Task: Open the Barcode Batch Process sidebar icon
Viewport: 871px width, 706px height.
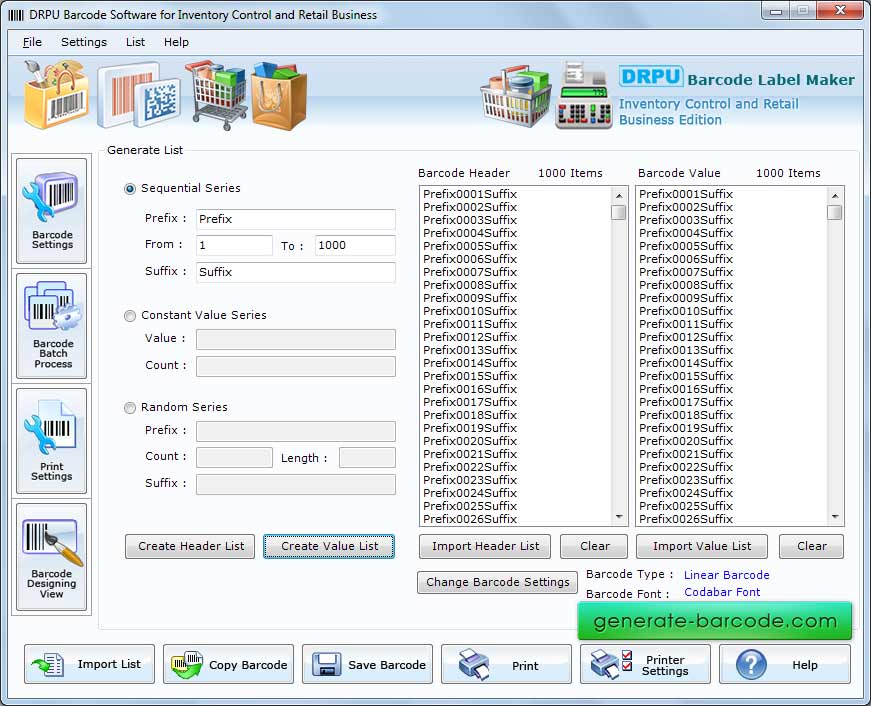Action: tap(52, 326)
